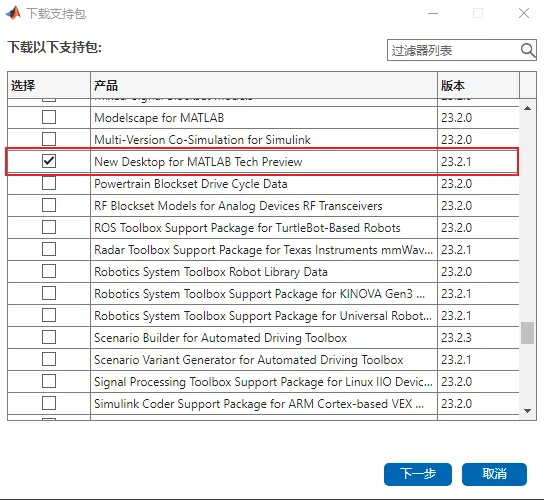Check Scenario Builder for Automated Driving checkbox
Image resolution: width=544 pixels, height=500 pixels.
[x=49, y=337]
